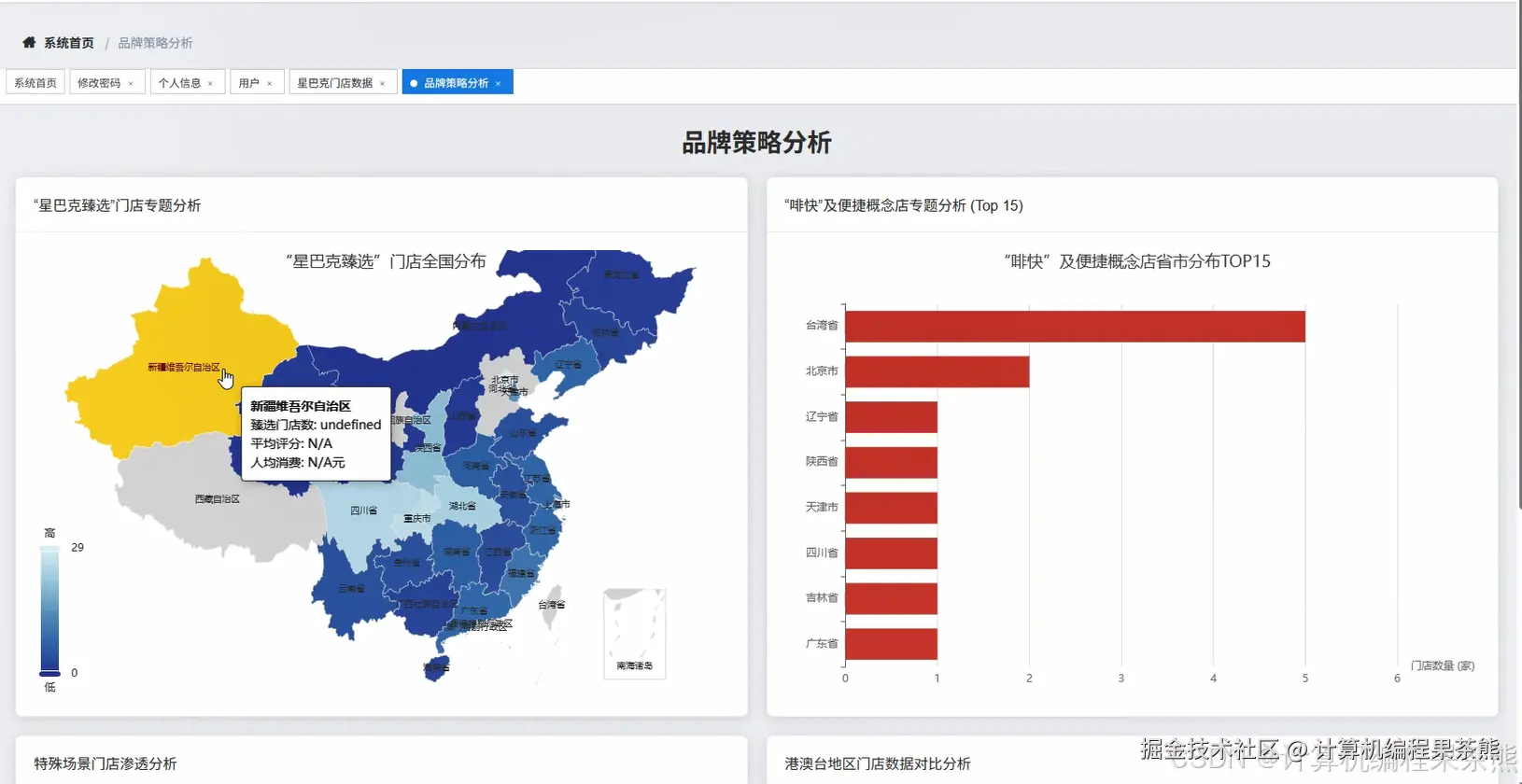Click the 北京市 bar in chart

click(x=937, y=371)
